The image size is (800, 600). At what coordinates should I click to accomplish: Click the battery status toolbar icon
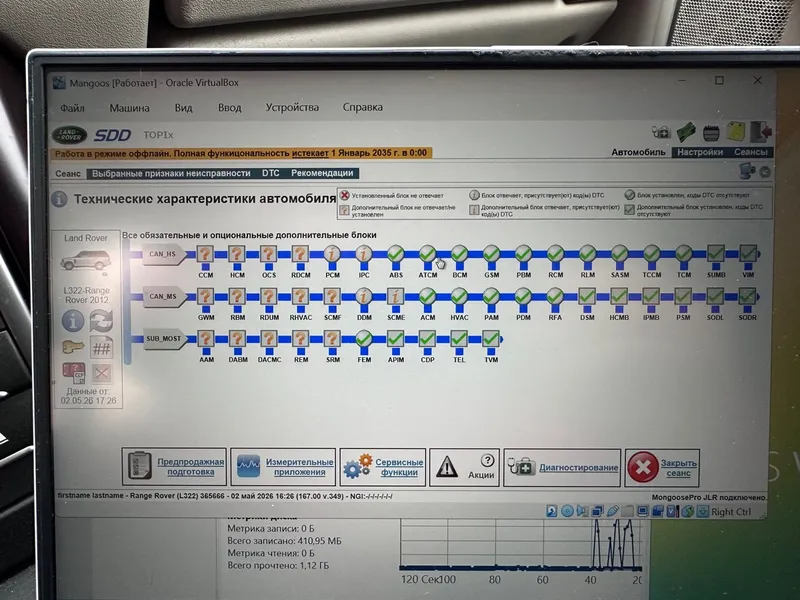point(711,133)
